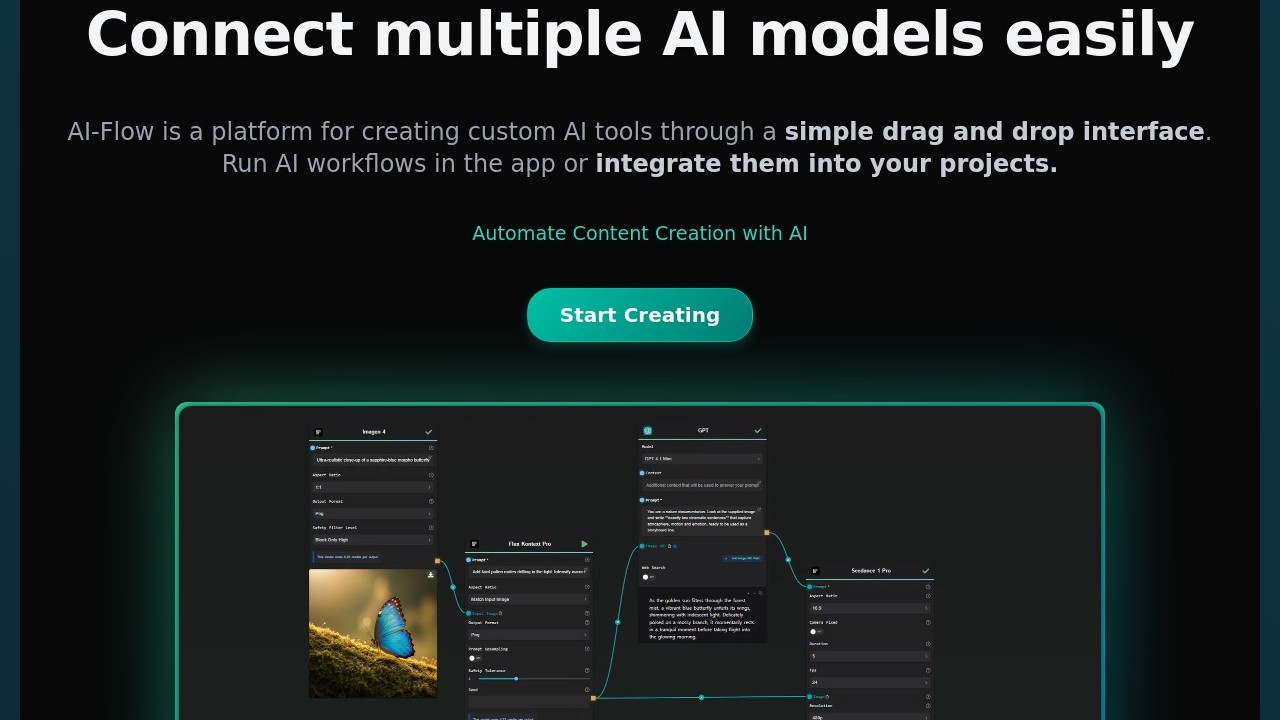Click the help icon beside Imagen 4 Aspect Ratio
This screenshot has height=720, width=1280.
(x=431, y=475)
